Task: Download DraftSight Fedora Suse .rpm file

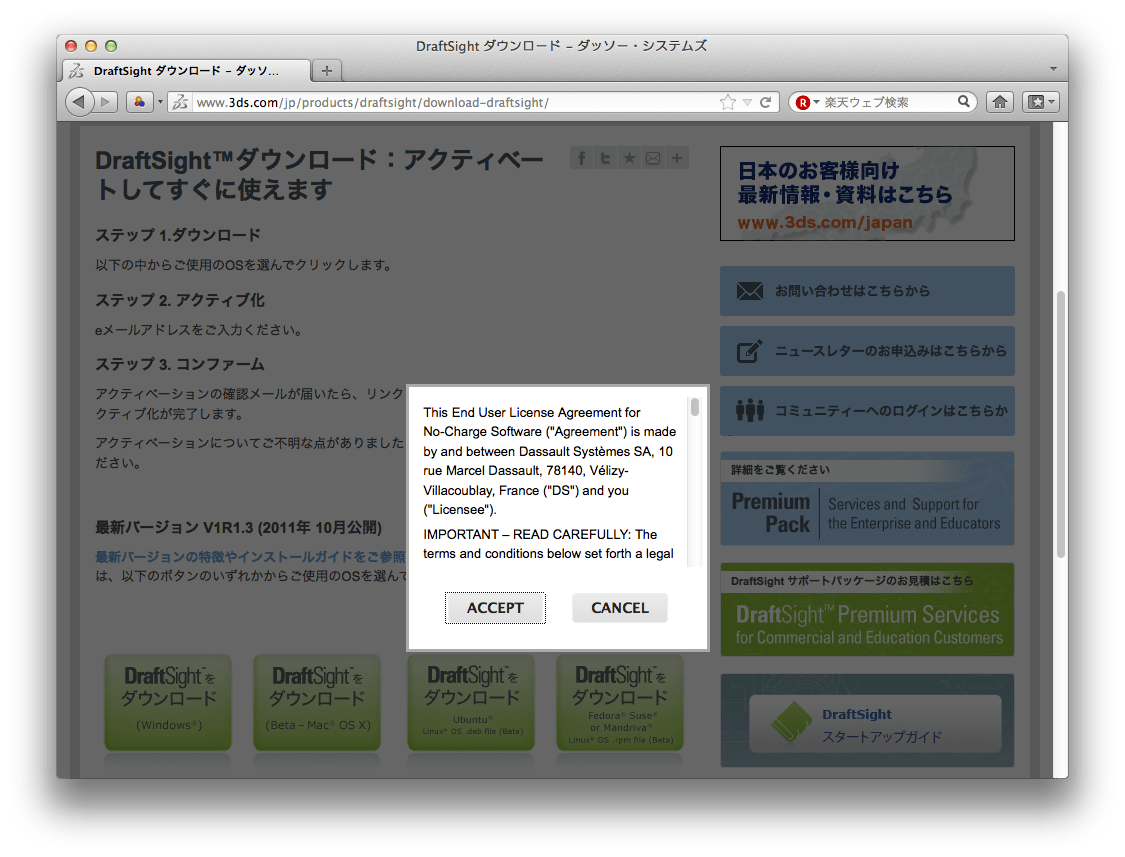Action: pyautogui.click(x=620, y=702)
